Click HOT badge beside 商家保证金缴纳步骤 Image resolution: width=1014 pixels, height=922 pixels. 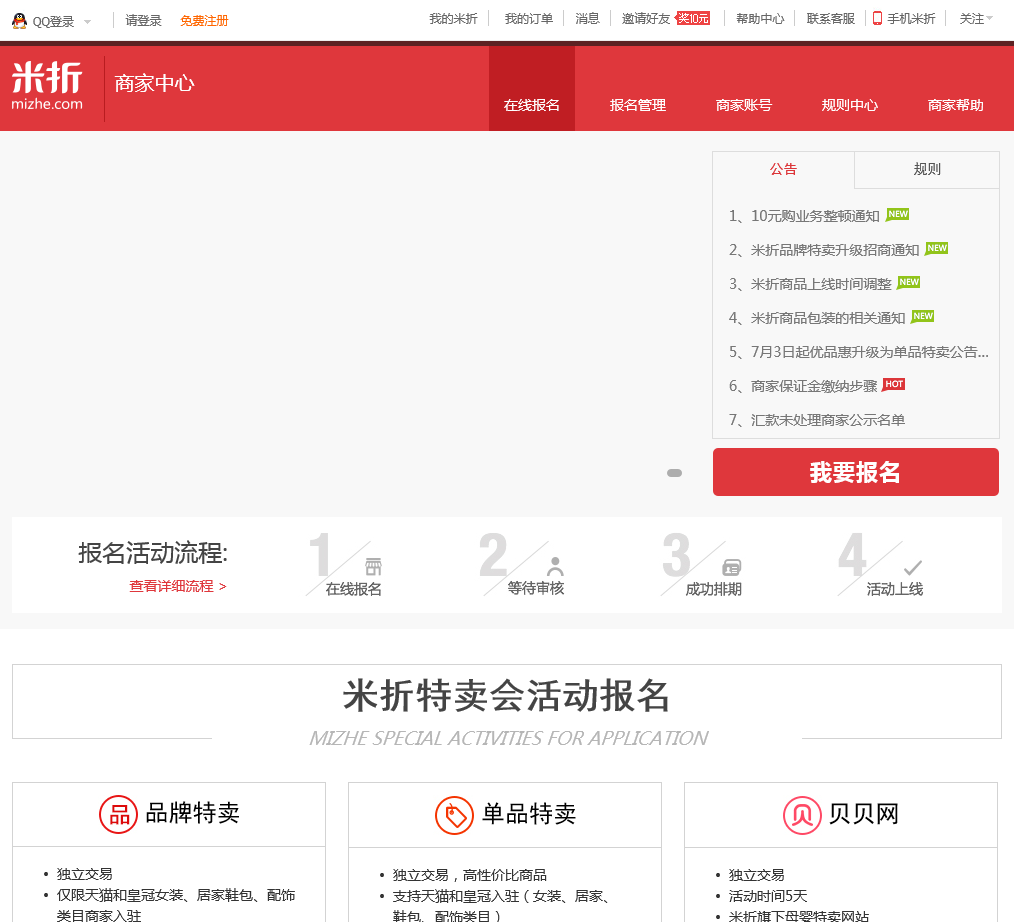tap(894, 384)
